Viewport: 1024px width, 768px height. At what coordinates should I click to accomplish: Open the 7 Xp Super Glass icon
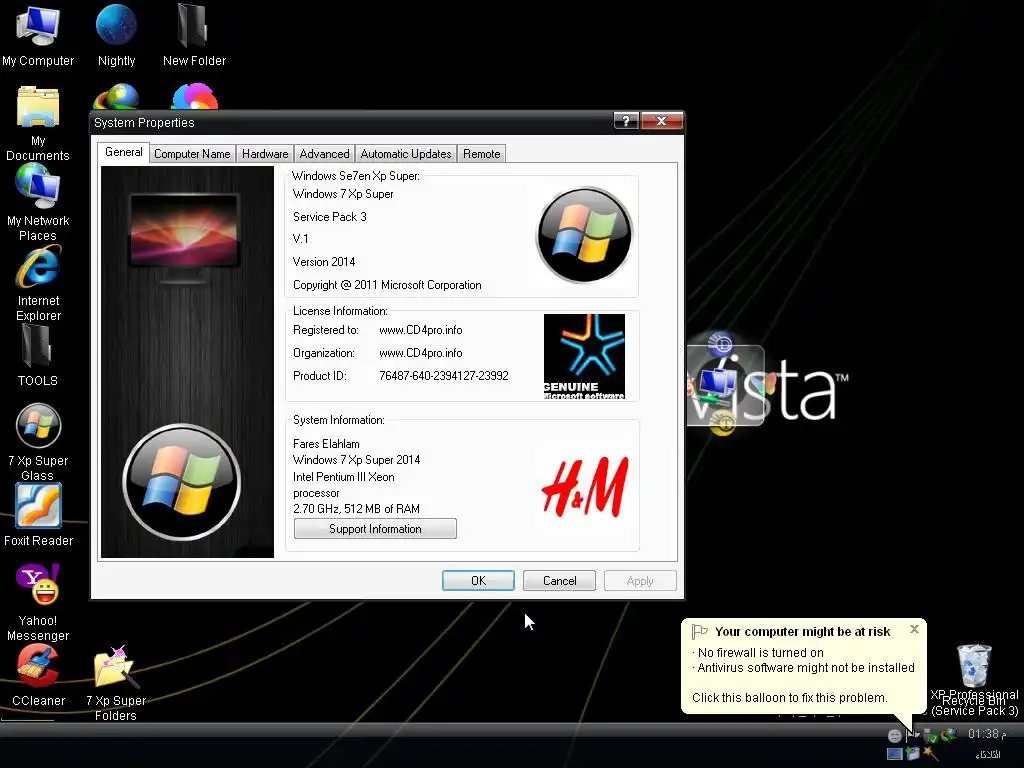(38, 442)
